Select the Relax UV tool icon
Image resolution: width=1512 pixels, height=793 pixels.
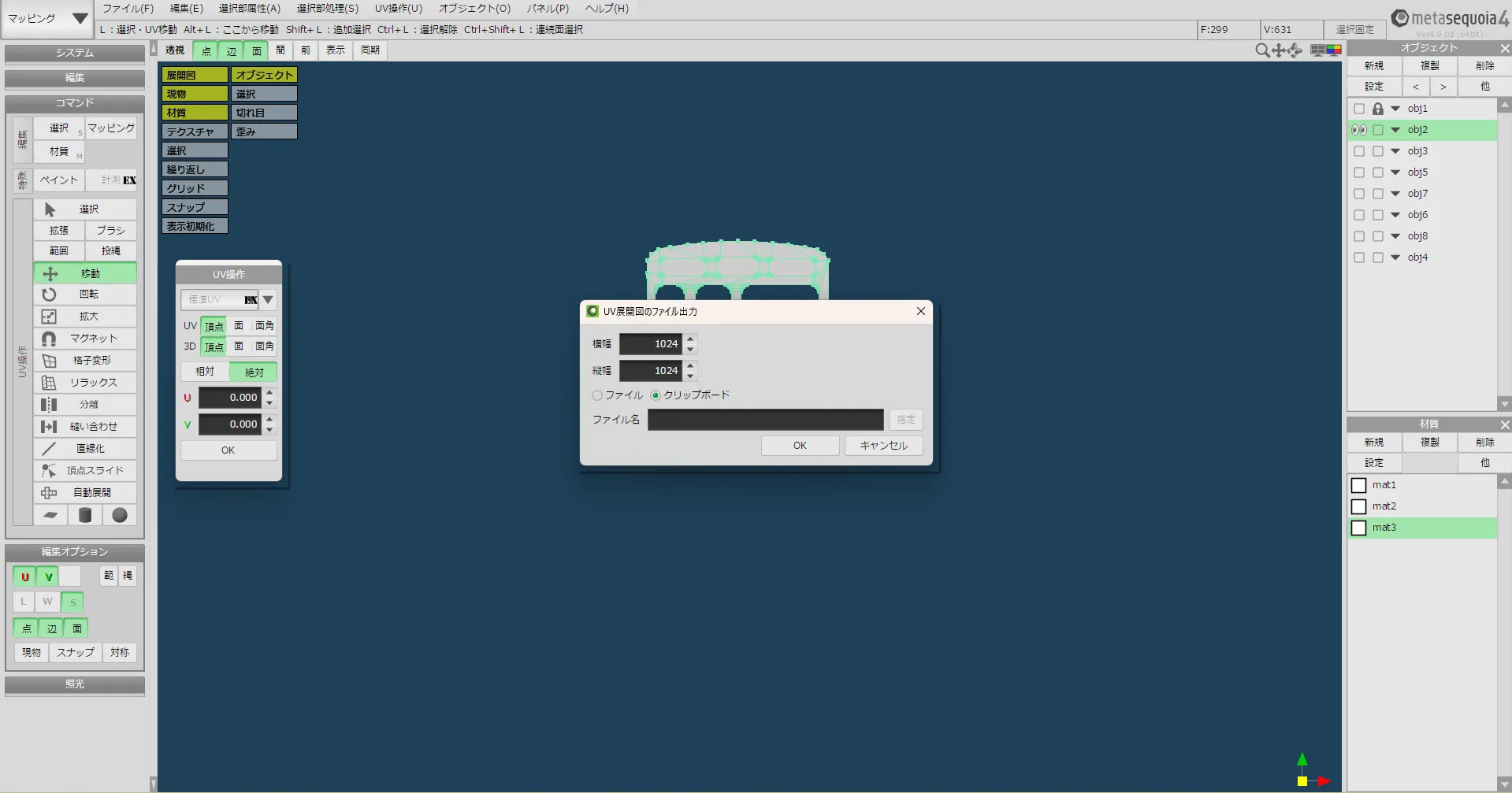pos(49,383)
